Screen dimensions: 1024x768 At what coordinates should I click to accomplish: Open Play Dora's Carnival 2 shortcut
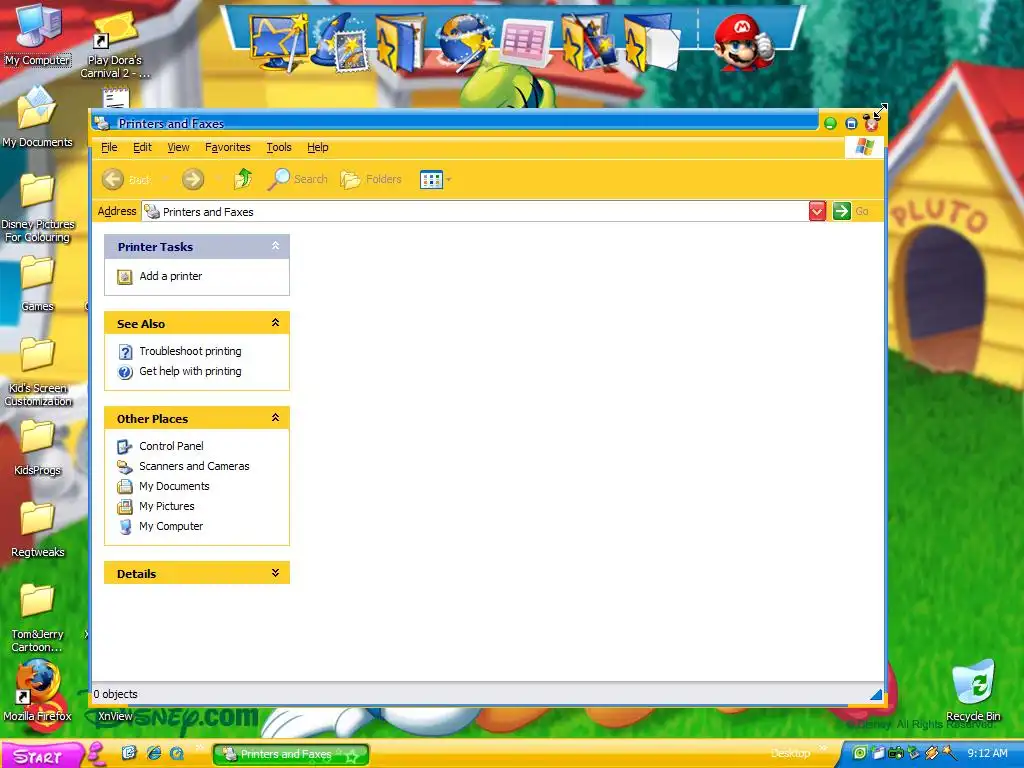(x=115, y=46)
